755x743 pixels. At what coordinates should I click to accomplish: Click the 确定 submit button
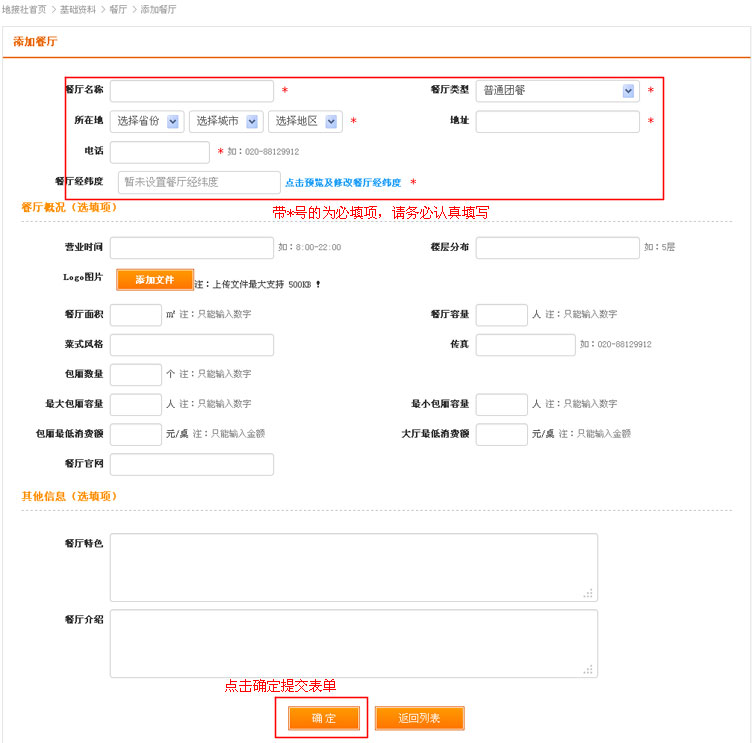(x=323, y=718)
